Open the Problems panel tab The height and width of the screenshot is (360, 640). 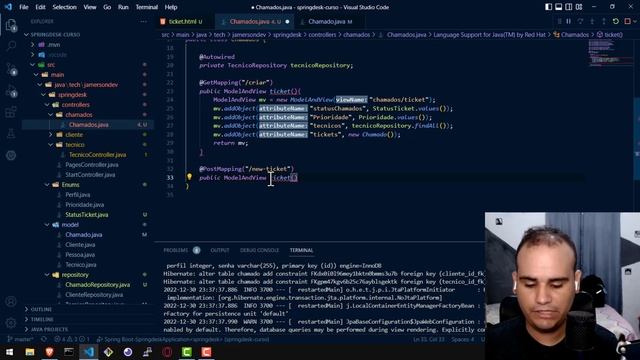[x=176, y=250]
